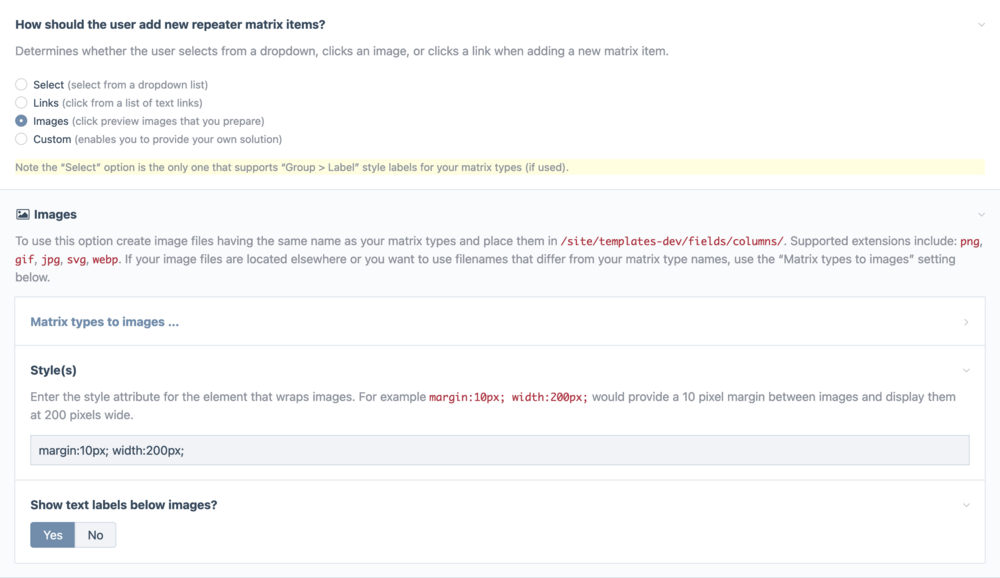
Task: Click the style attribute text field
Action: 499,450
